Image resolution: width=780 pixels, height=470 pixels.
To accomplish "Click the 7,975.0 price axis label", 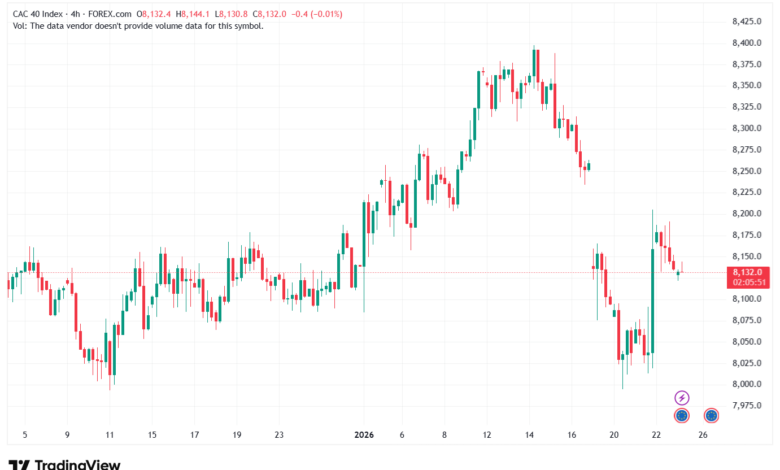I will click(x=747, y=405).
